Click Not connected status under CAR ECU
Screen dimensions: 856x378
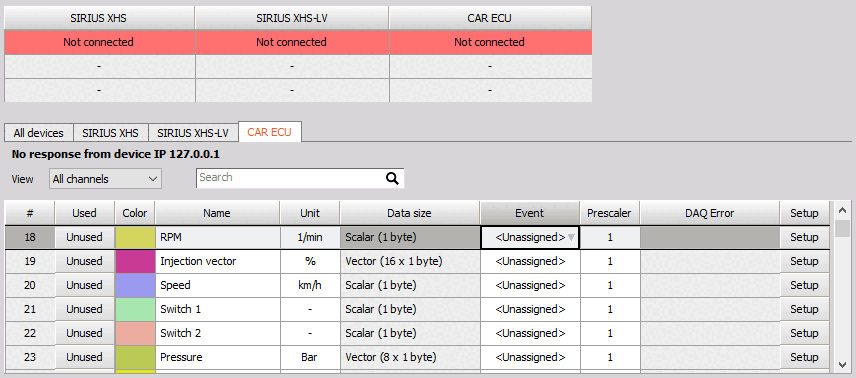click(x=490, y=42)
